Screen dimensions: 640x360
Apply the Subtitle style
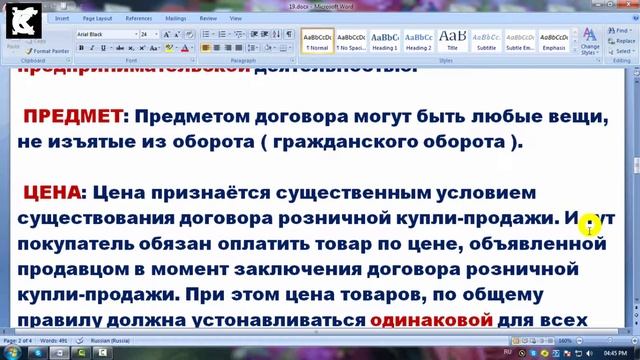487,41
